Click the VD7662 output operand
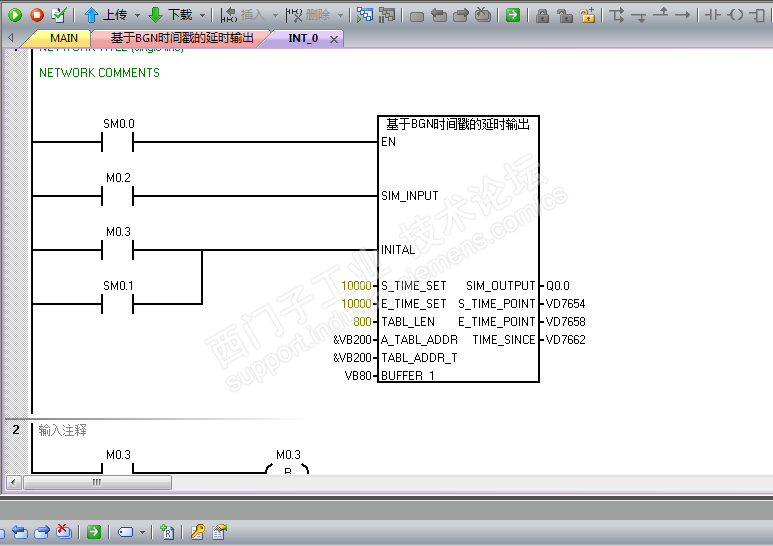The image size is (773, 546). [x=565, y=340]
